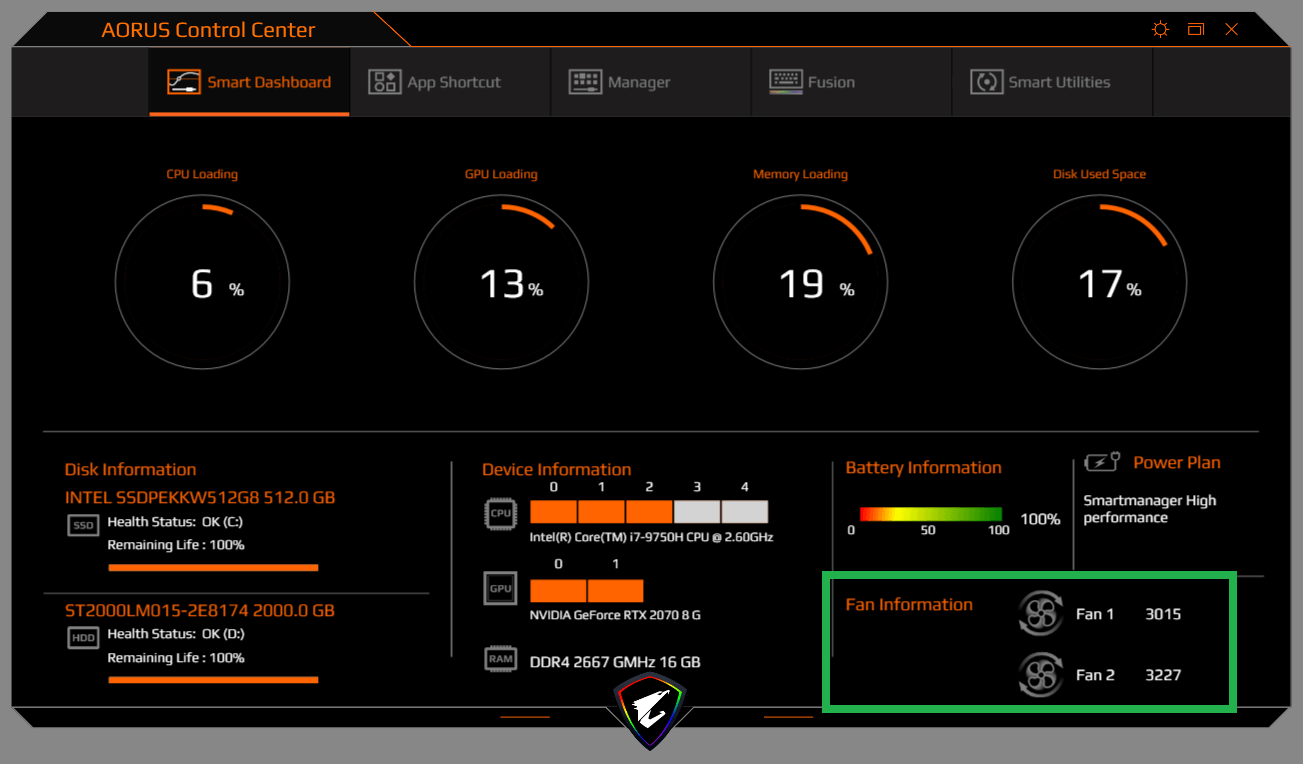Click the ST2000LM015-2E8174 2000.0 GB label
The image size is (1303, 764).
click(x=200, y=610)
